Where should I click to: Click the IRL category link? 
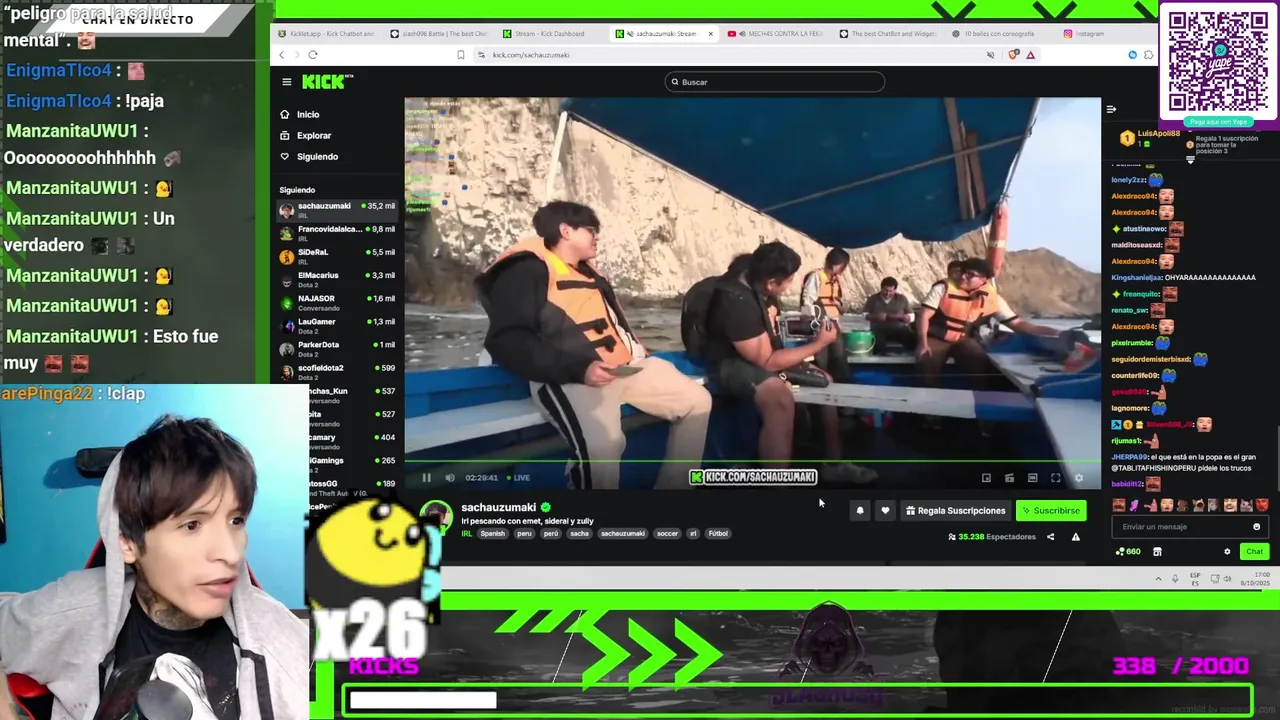466,534
